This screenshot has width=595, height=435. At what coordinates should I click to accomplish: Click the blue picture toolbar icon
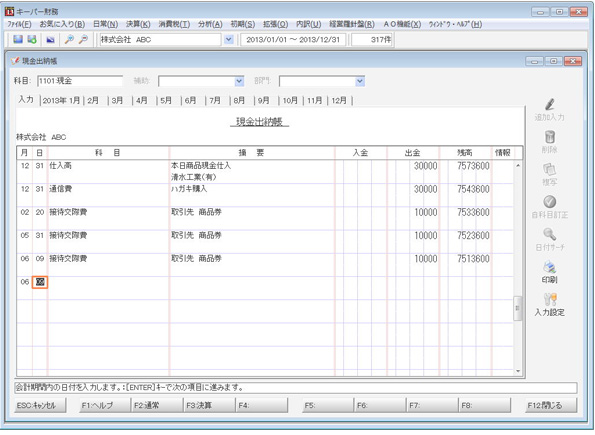click(x=50, y=39)
